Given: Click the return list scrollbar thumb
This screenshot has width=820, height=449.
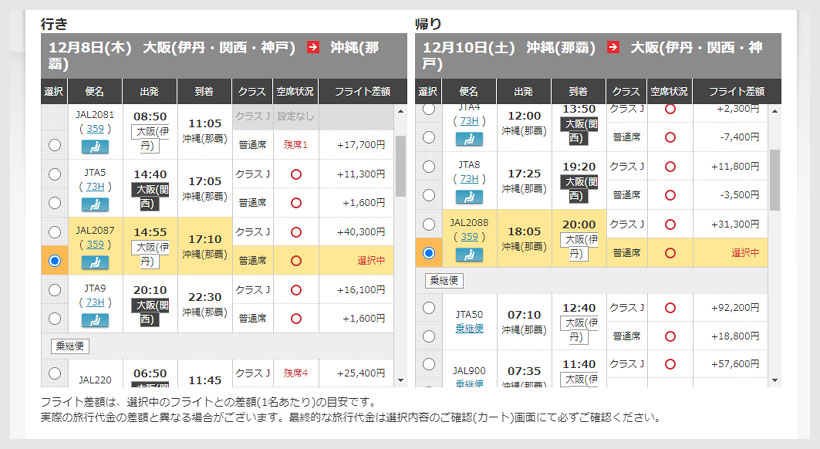Looking at the screenshot, I should (x=775, y=180).
